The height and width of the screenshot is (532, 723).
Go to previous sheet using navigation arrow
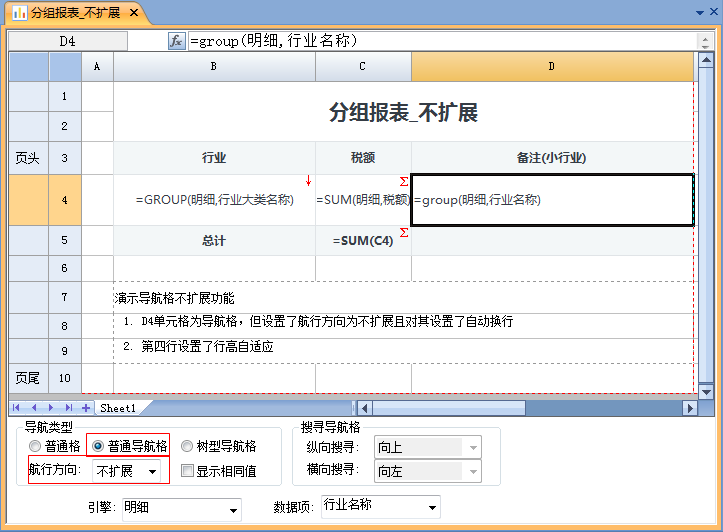click(35, 408)
